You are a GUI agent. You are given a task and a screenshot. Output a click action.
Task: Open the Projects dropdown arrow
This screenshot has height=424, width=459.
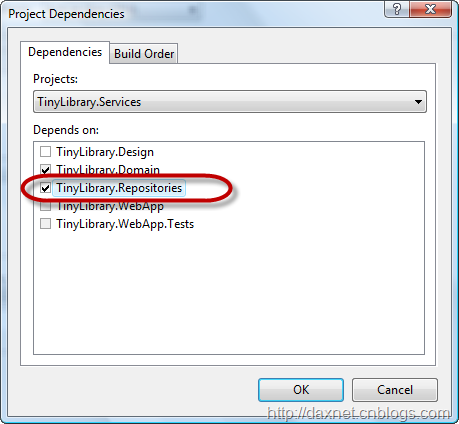[x=418, y=102]
